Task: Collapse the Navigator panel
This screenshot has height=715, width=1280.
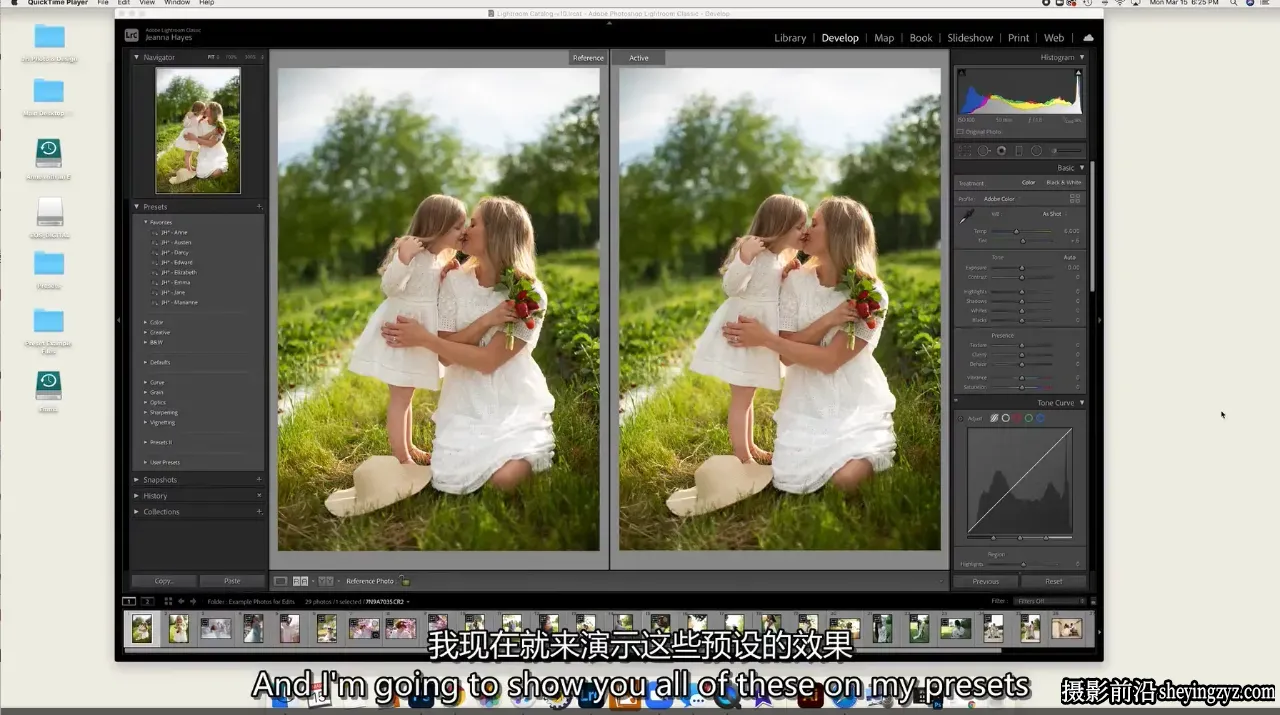Action: [137, 58]
